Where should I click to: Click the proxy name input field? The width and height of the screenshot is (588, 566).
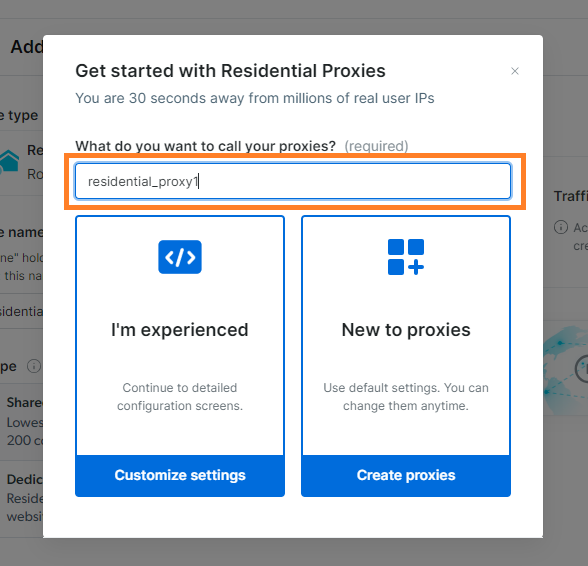pos(293,181)
